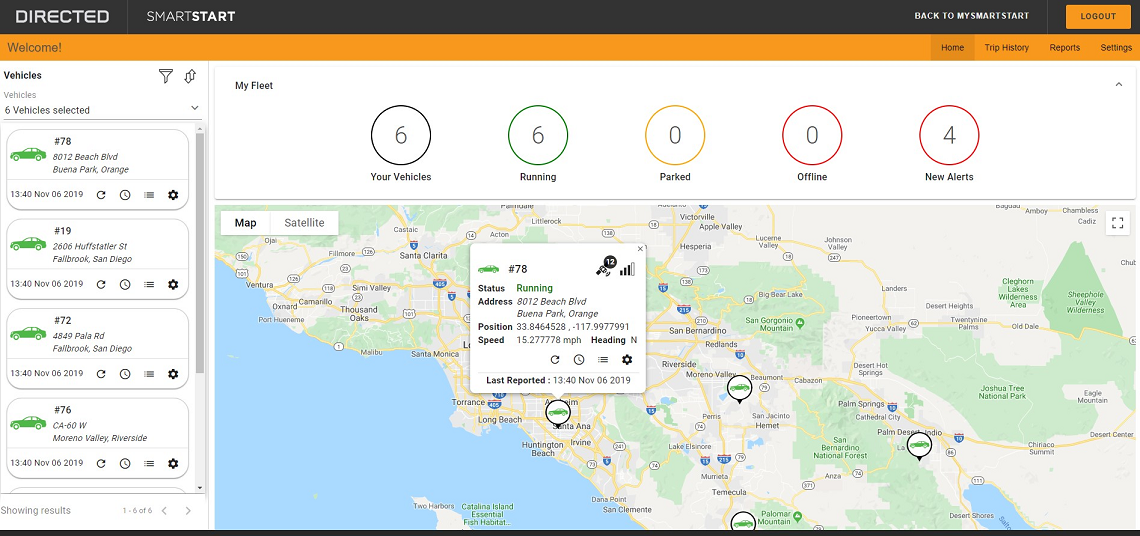Click history clock icon in map popup
The image size is (1140, 536).
point(579,359)
